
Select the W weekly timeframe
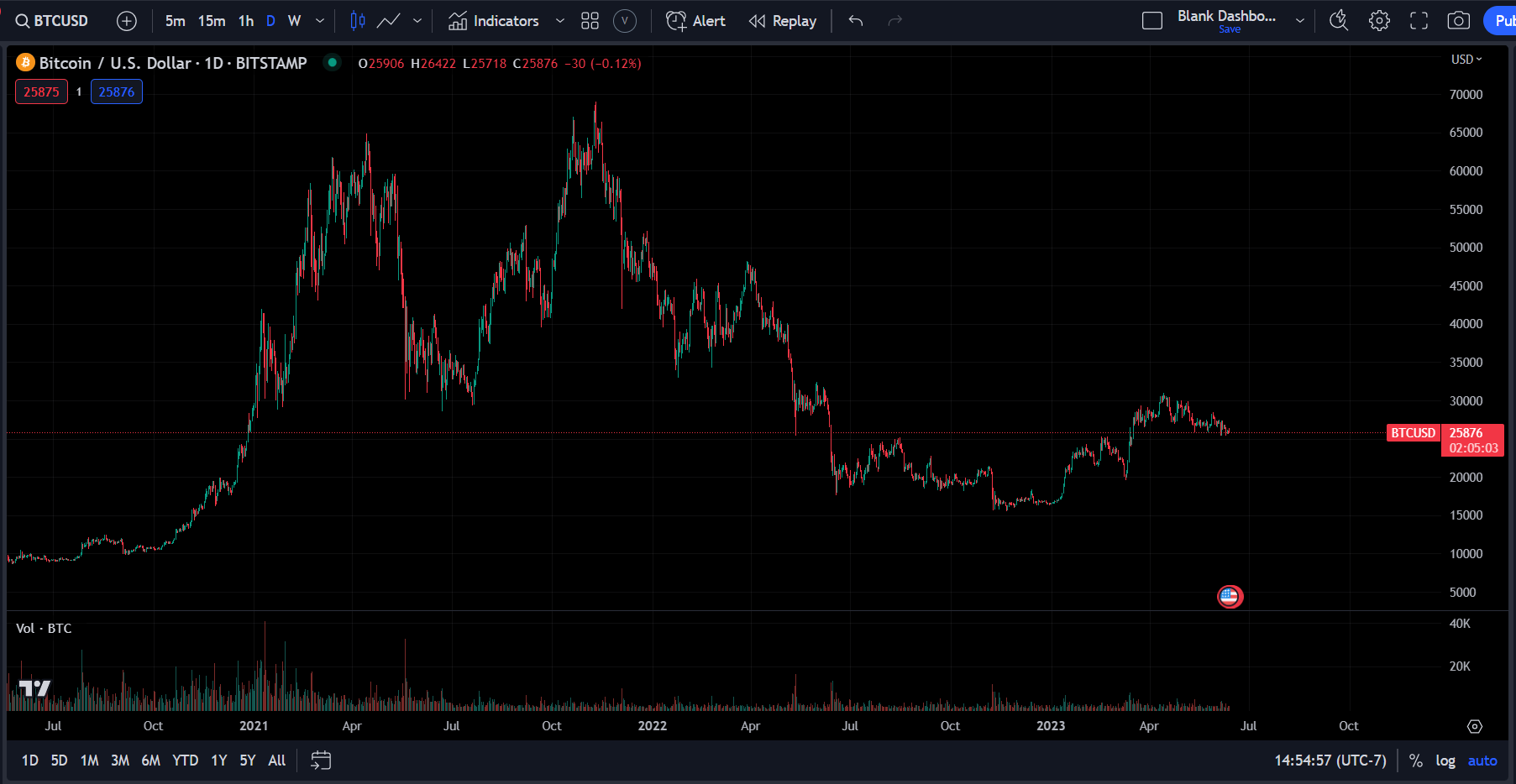click(x=294, y=21)
